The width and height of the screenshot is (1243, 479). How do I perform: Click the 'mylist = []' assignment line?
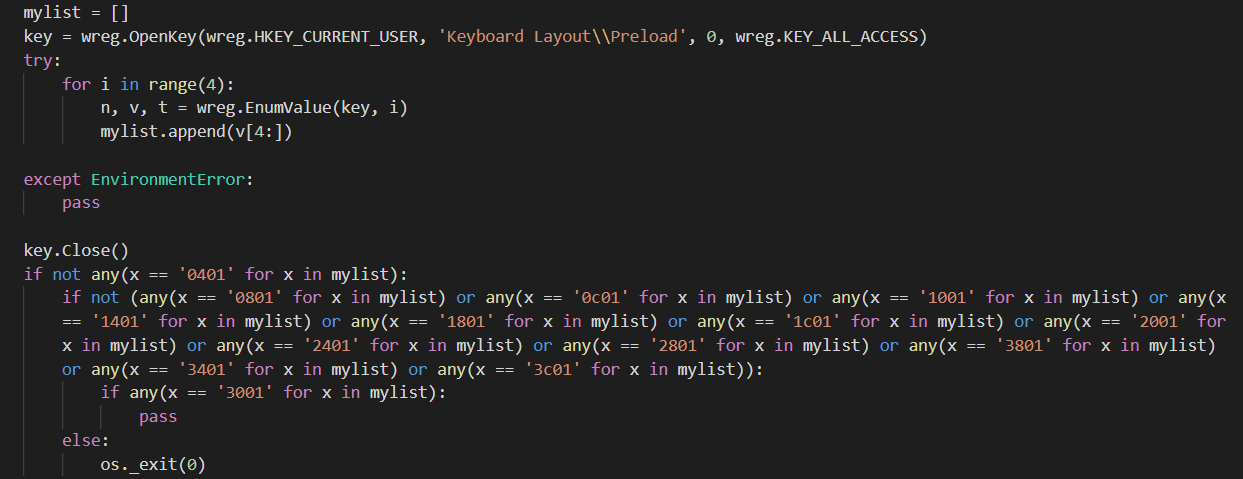(x=76, y=14)
